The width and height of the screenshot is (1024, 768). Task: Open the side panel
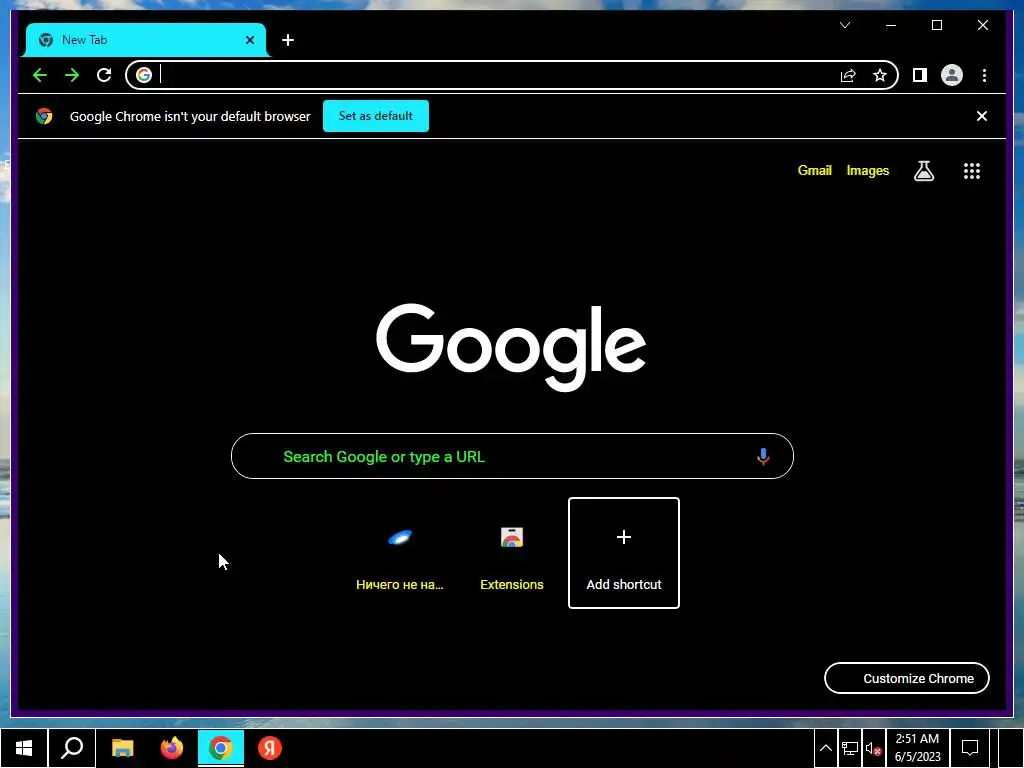pyautogui.click(x=920, y=75)
